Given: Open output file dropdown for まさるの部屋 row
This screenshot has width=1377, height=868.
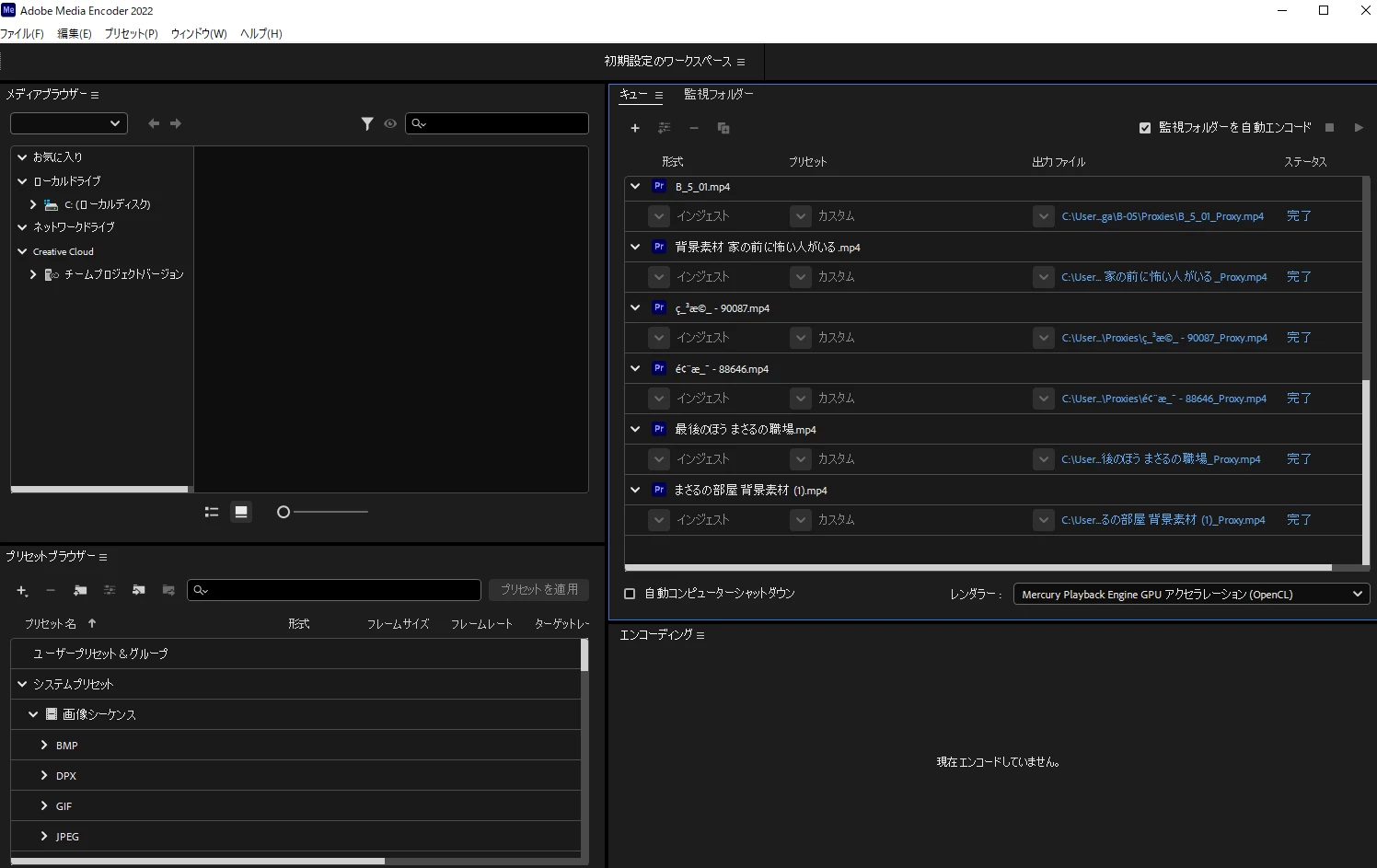Looking at the screenshot, I should coord(1043,520).
